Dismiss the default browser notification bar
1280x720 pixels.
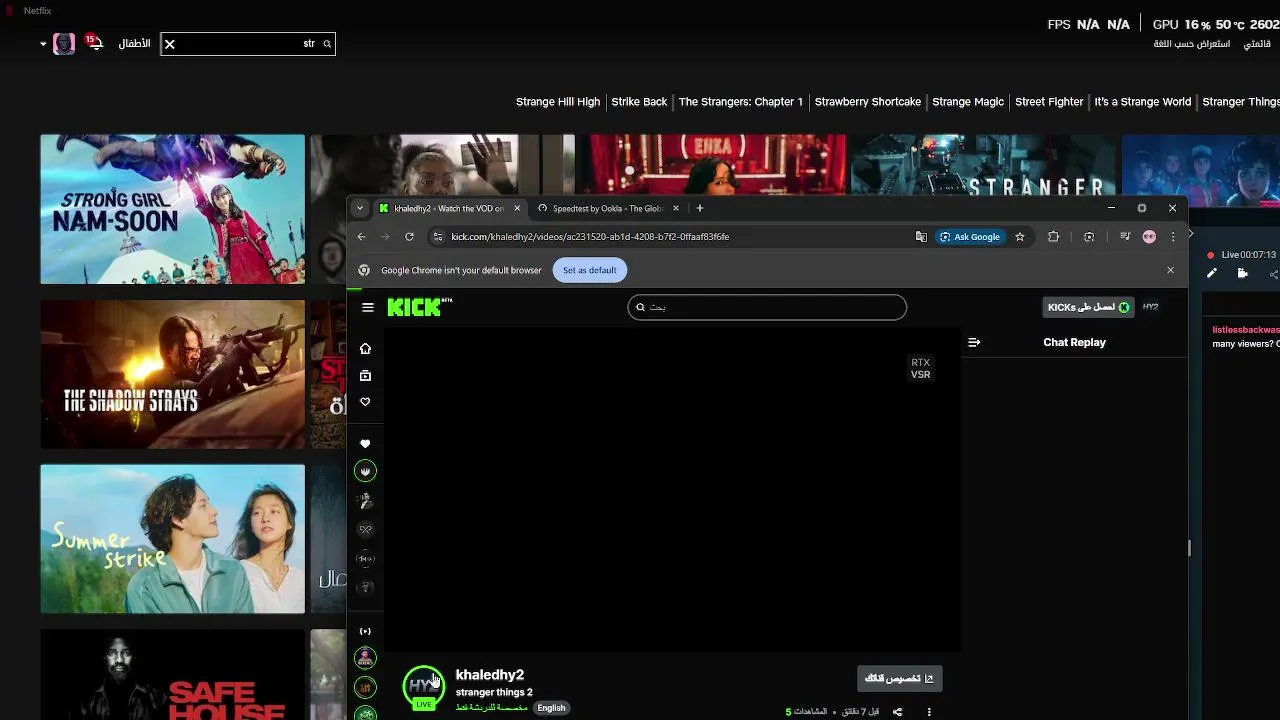[1170, 270]
